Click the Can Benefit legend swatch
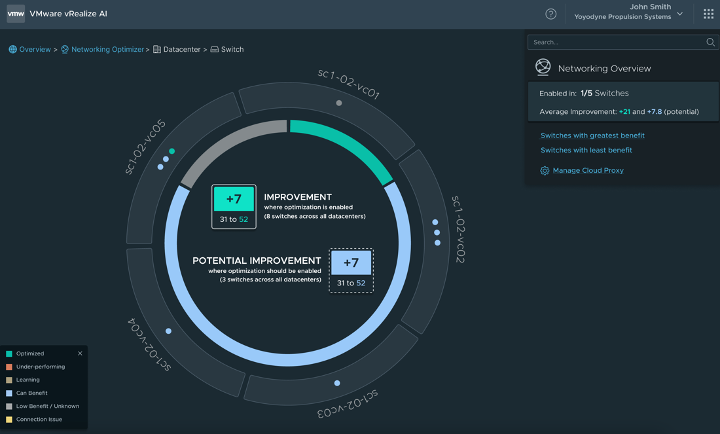The height and width of the screenshot is (434, 720). 9,393
